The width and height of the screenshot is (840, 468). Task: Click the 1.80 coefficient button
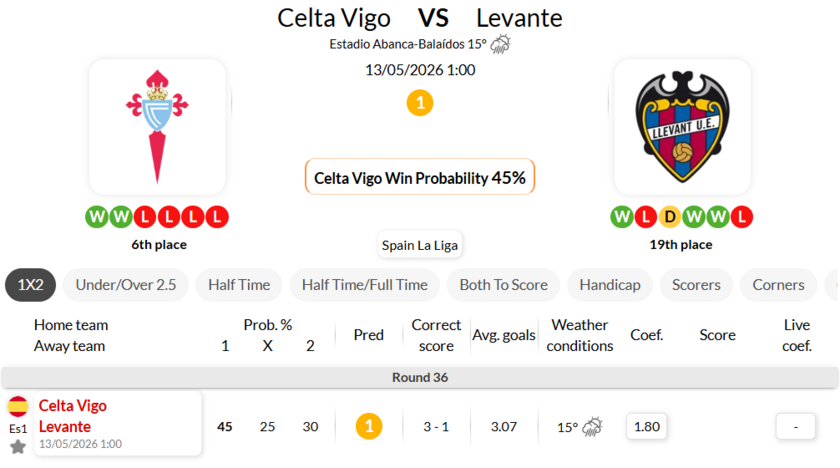click(x=647, y=427)
